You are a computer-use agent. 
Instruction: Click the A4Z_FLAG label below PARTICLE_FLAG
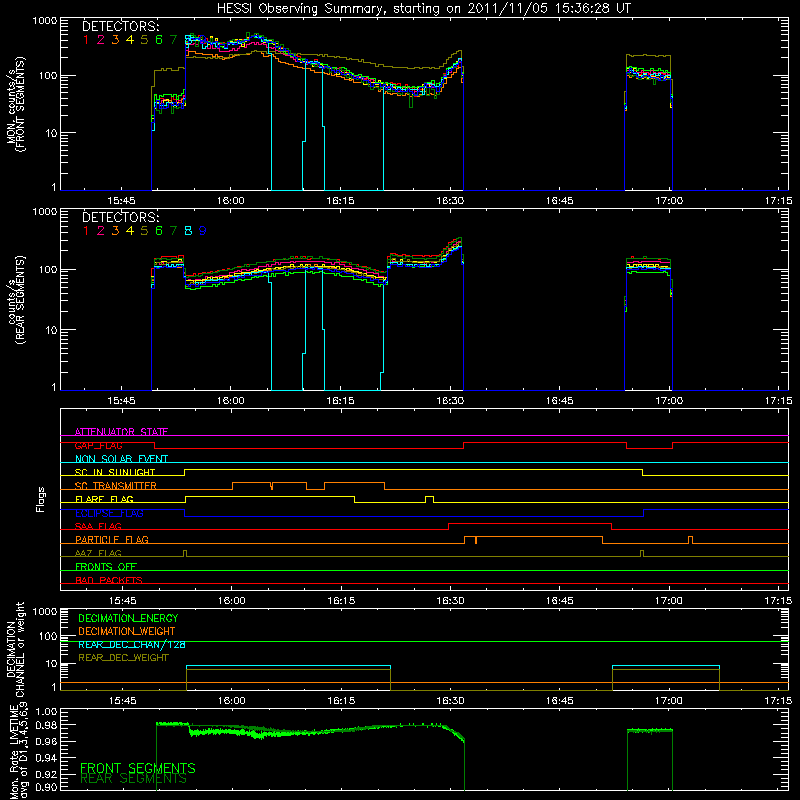(98, 553)
